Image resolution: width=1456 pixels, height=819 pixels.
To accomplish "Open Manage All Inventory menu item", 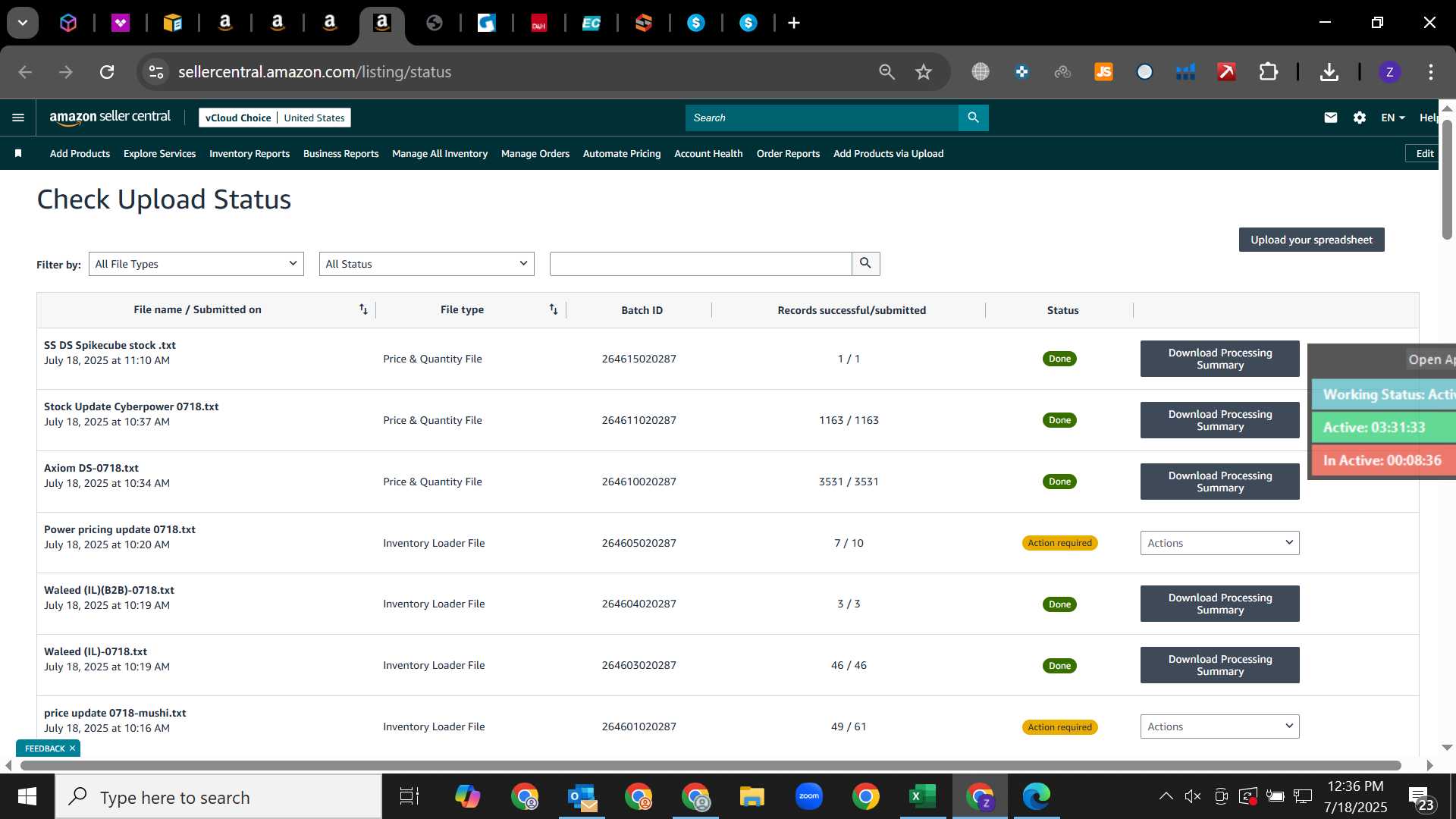I will coord(440,153).
